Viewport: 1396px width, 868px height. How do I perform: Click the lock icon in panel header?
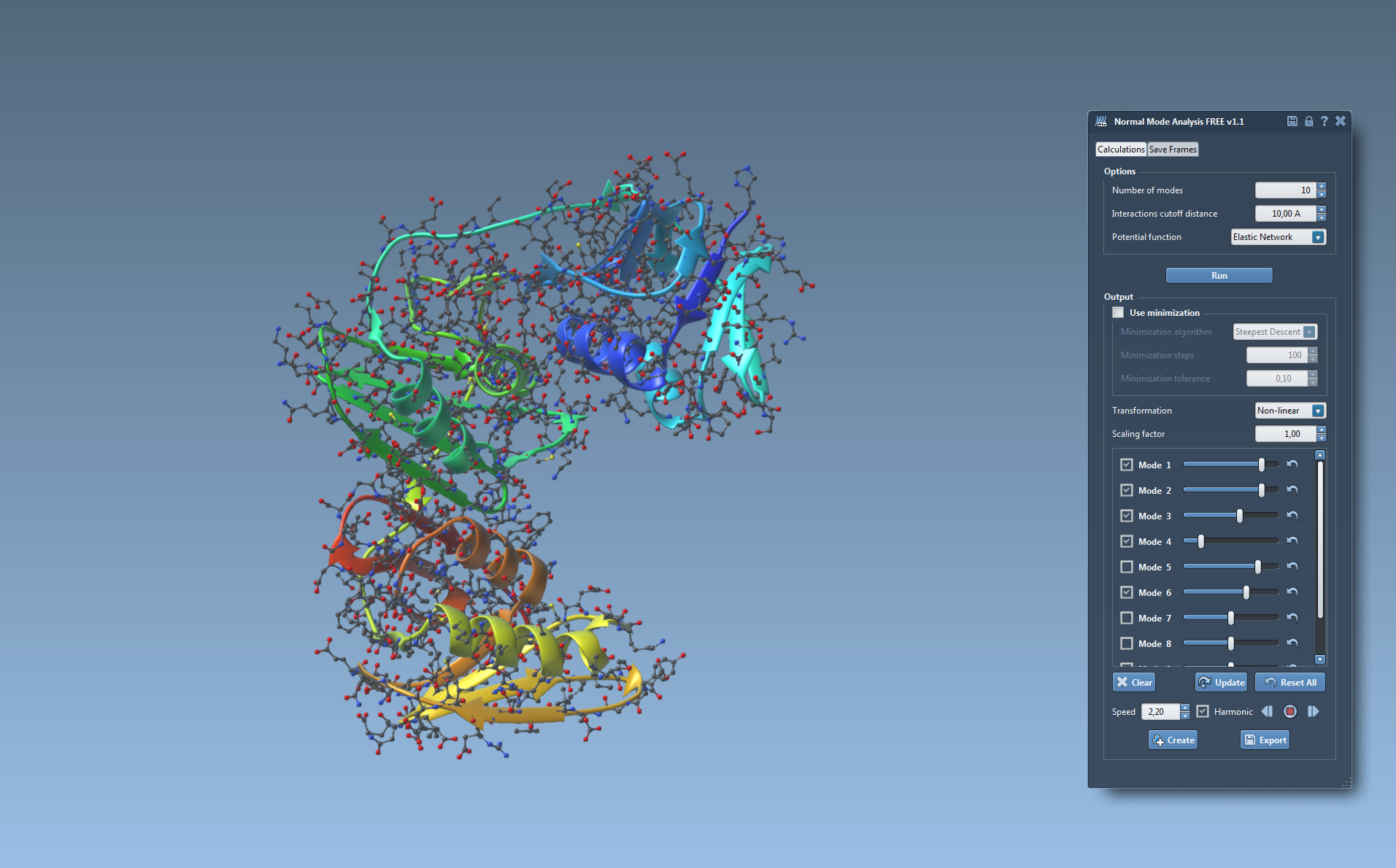1308,121
